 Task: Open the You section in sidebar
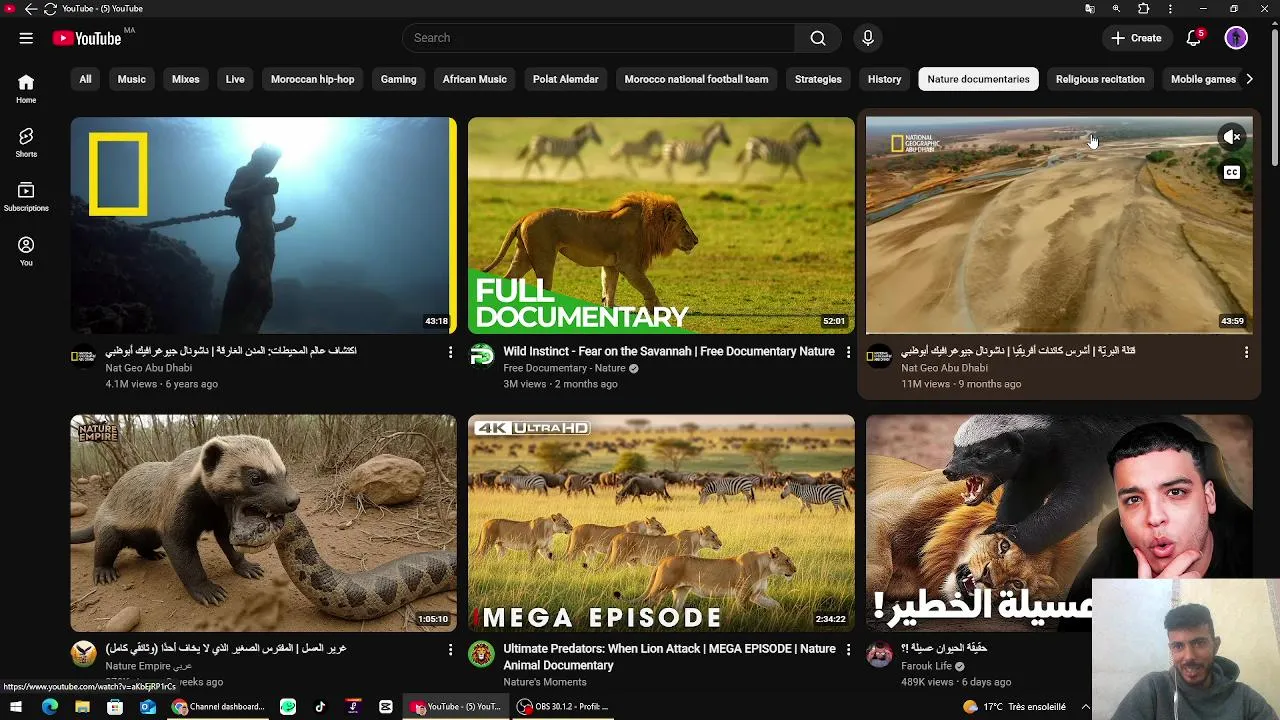[26, 251]
